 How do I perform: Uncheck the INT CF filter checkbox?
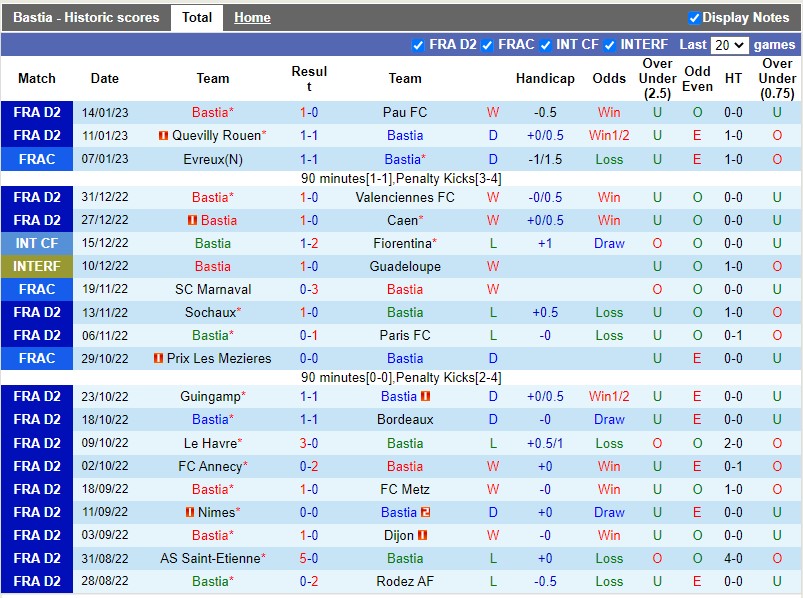(x=545, y=45)
